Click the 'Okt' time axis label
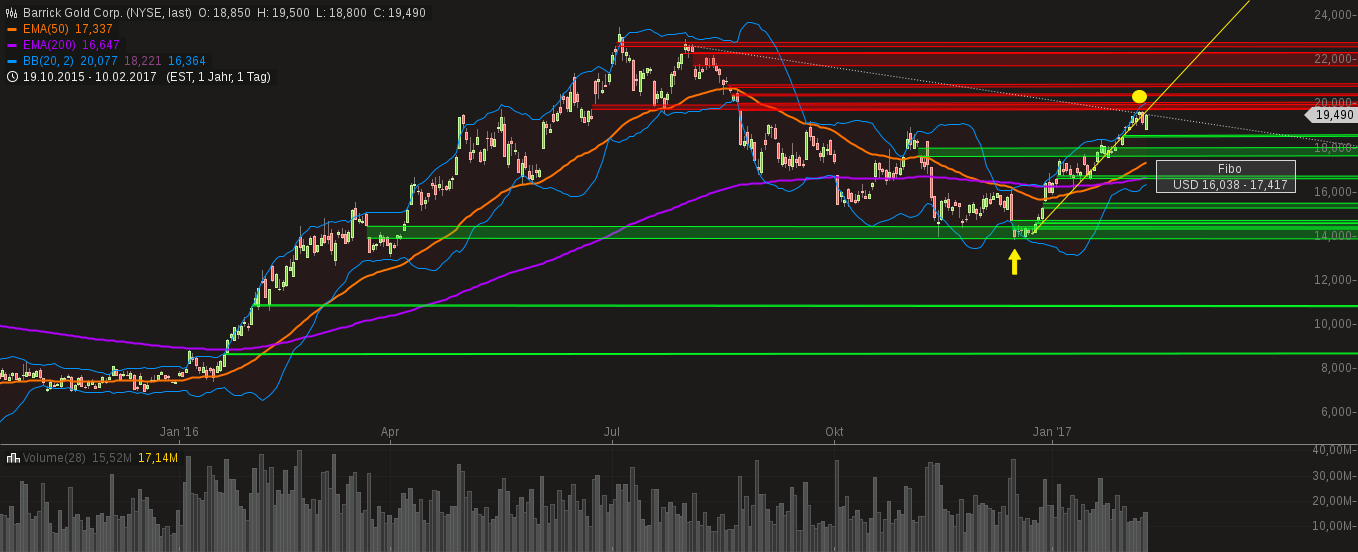Screen dimensions: 1358x552 coord(834,432)
